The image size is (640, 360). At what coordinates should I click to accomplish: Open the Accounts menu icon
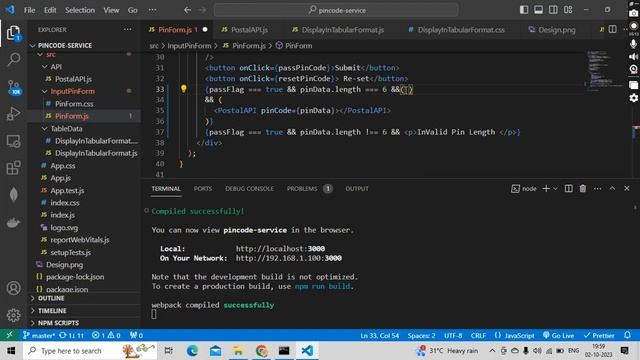13,288
